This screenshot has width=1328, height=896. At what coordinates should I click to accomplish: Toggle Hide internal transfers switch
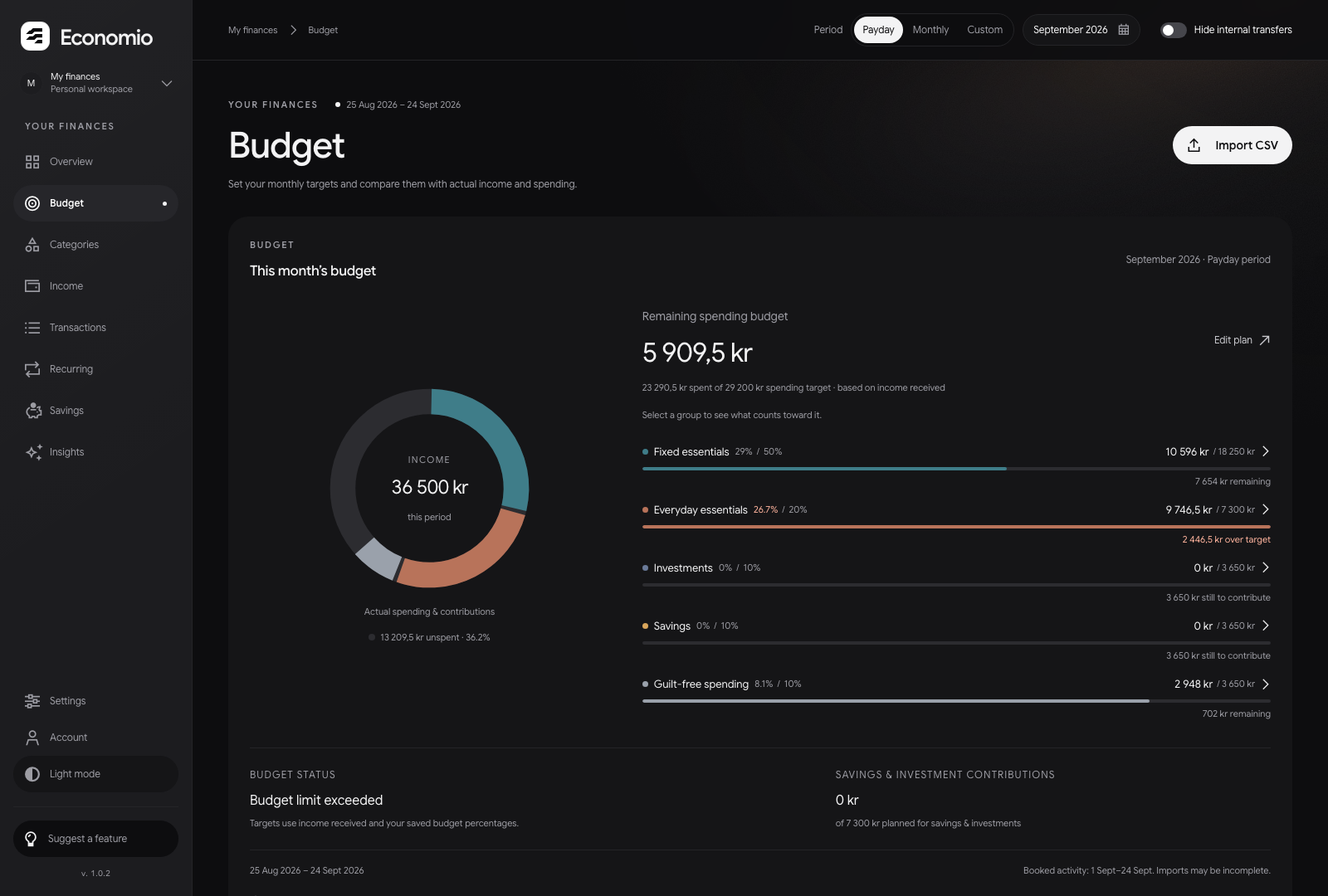[1173, 30]
